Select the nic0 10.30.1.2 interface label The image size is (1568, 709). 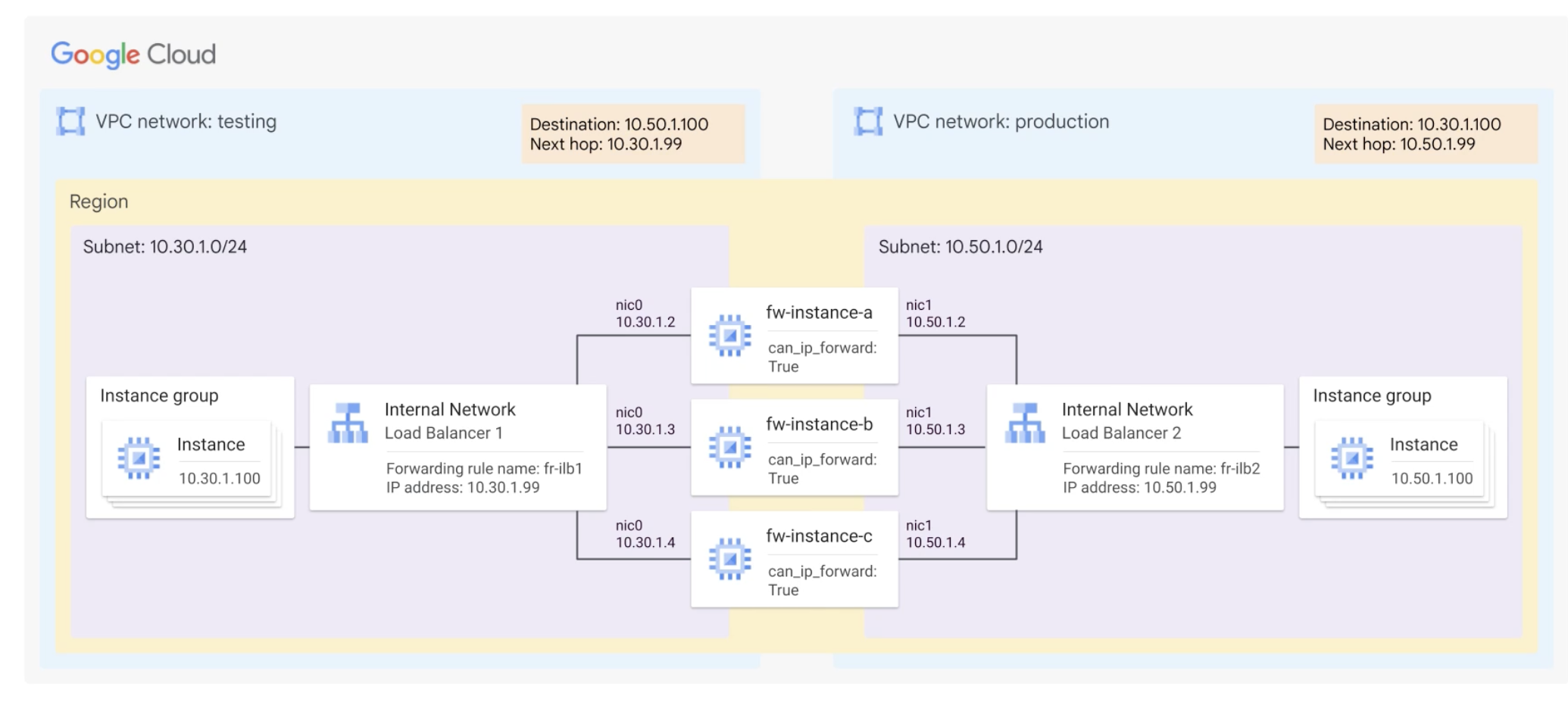[x=645, y=314]
